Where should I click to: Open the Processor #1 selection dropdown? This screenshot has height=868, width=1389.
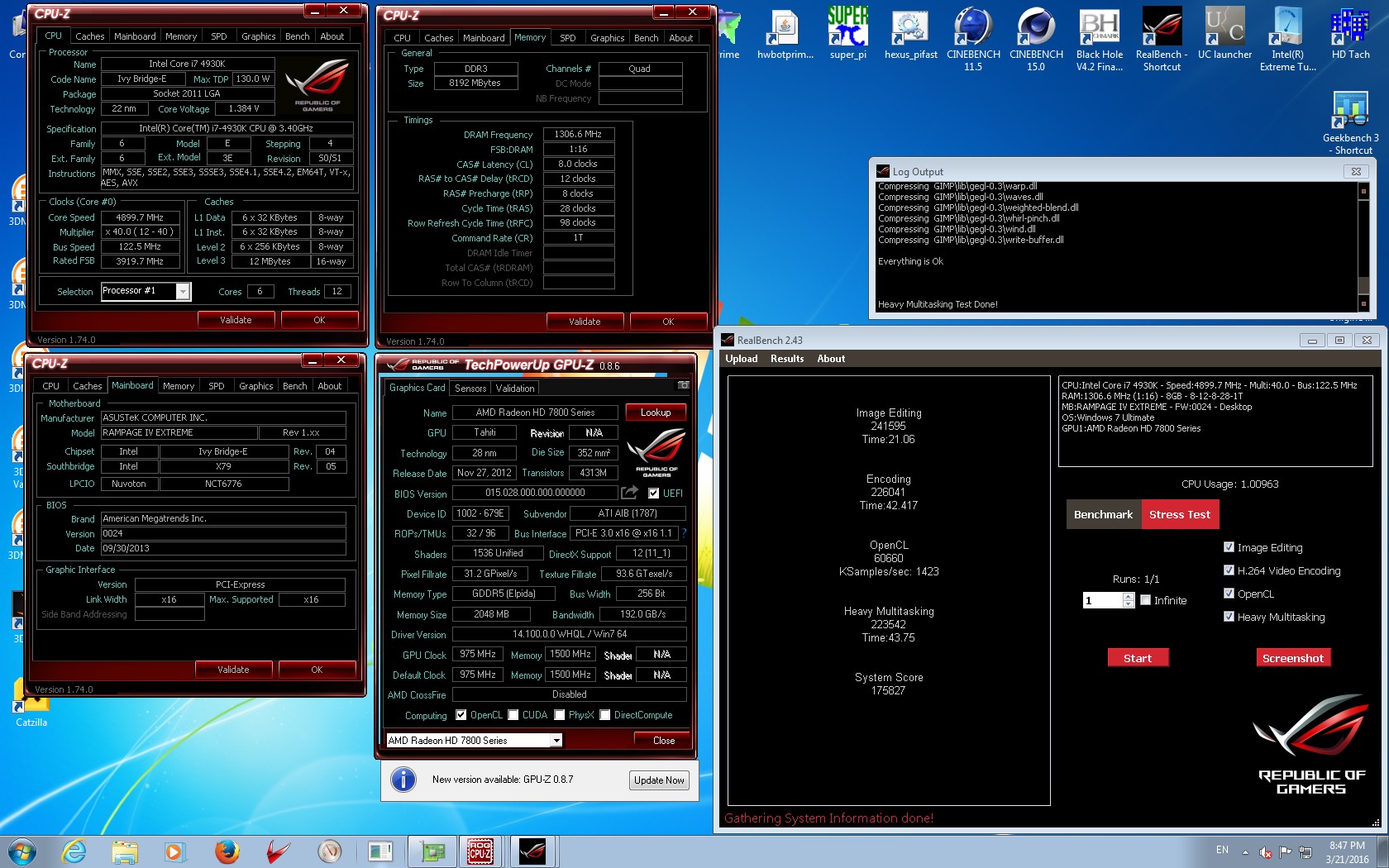183,291
